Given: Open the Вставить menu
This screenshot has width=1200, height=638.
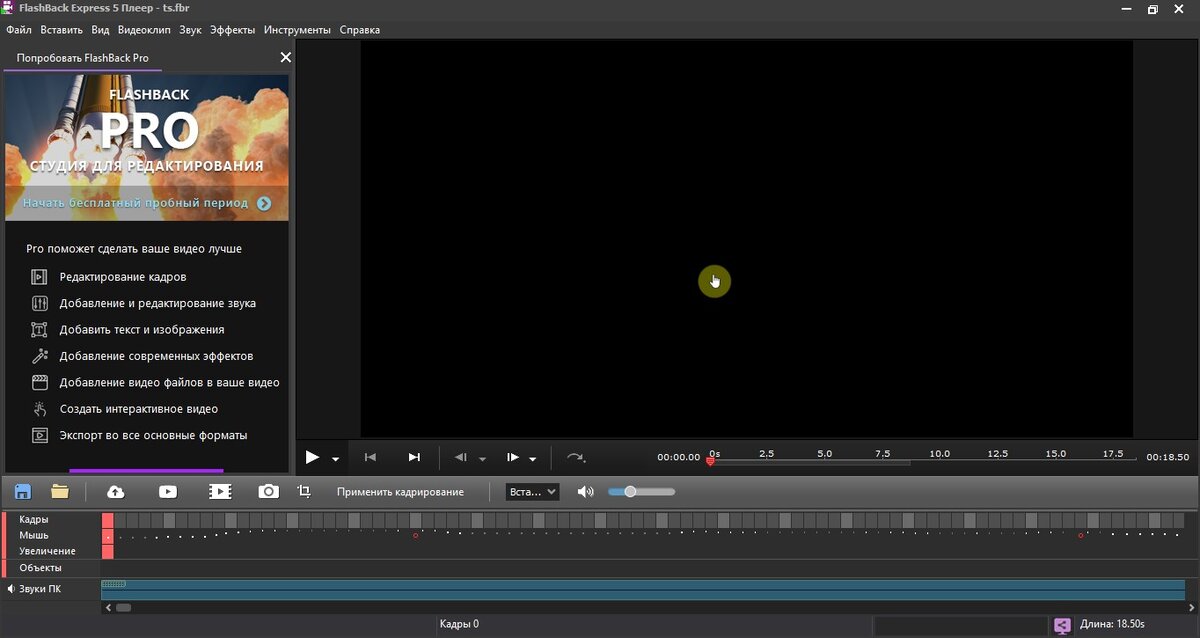Looking at the screenshot, I should [62, 30].
